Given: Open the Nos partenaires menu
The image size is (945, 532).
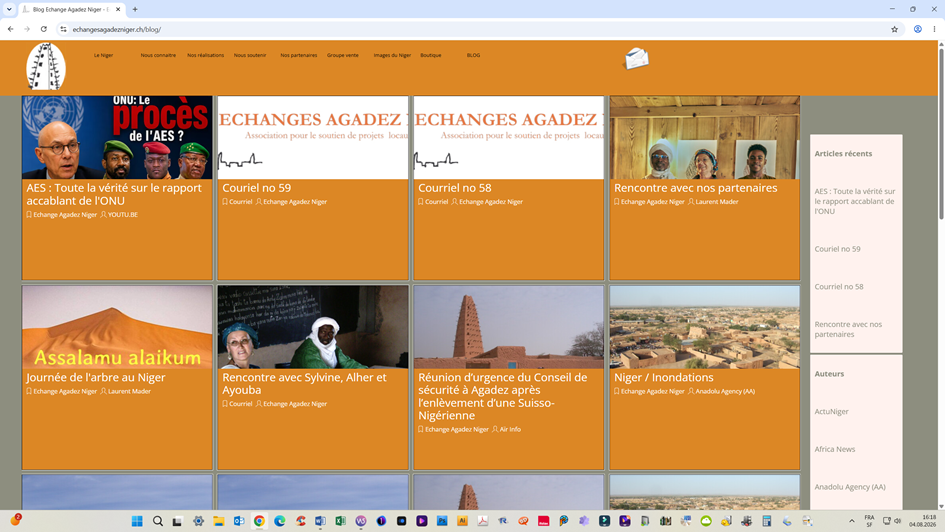Looking at the screenshot, I should tap(298, 55).
